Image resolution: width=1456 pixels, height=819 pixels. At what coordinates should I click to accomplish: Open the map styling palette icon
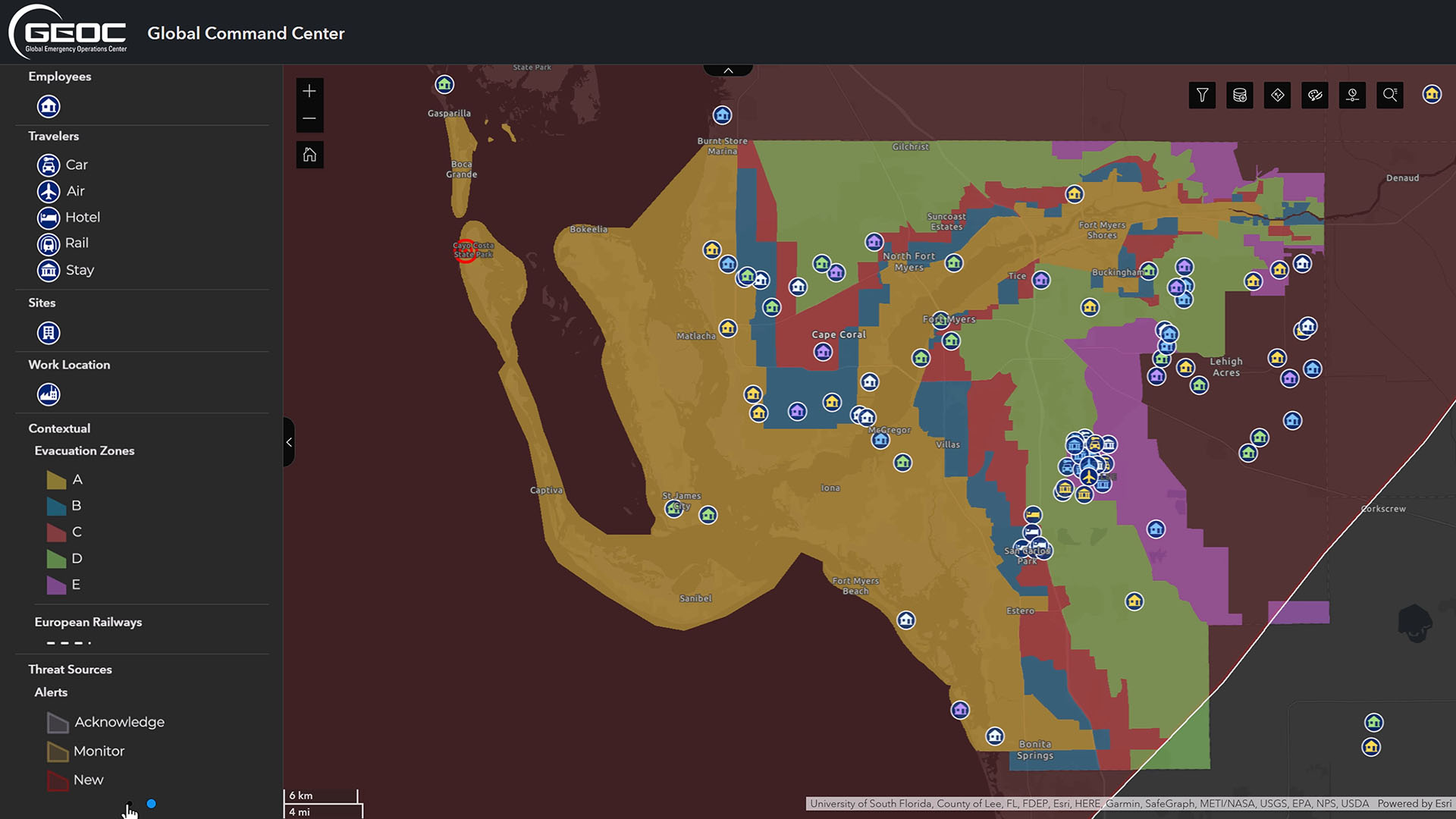(1315, 95)
